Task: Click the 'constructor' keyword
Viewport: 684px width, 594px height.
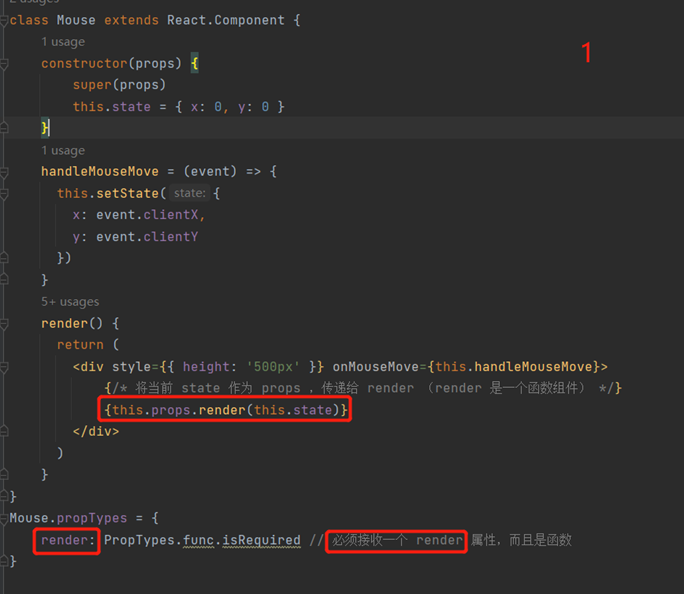Action: [x=84, y=64]
